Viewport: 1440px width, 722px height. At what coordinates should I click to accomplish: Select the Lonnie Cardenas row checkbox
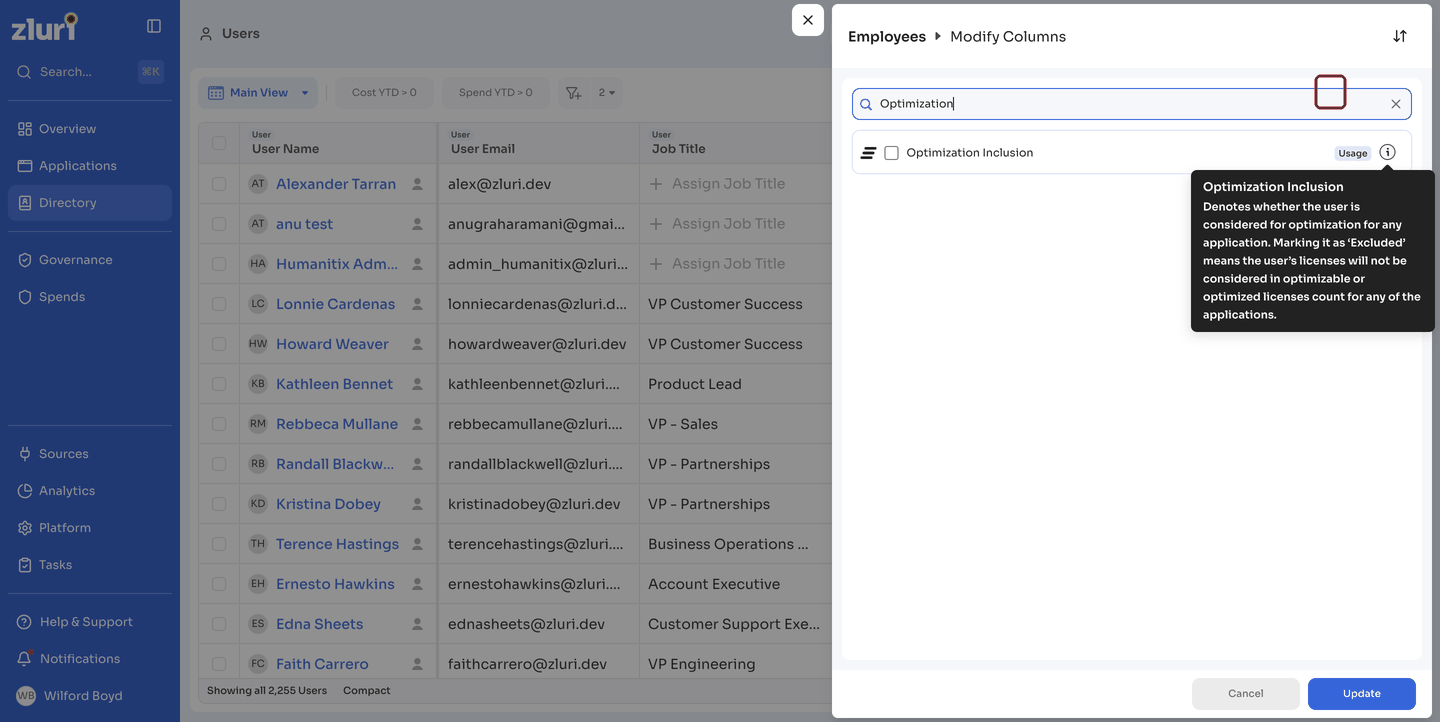coord(219,304)
